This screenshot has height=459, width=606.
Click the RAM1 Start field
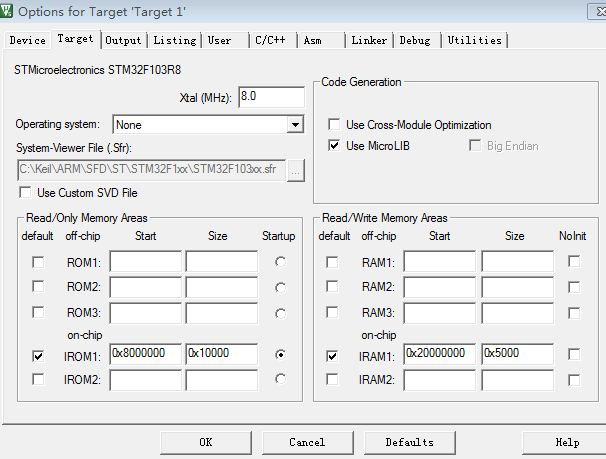[440, 262]
